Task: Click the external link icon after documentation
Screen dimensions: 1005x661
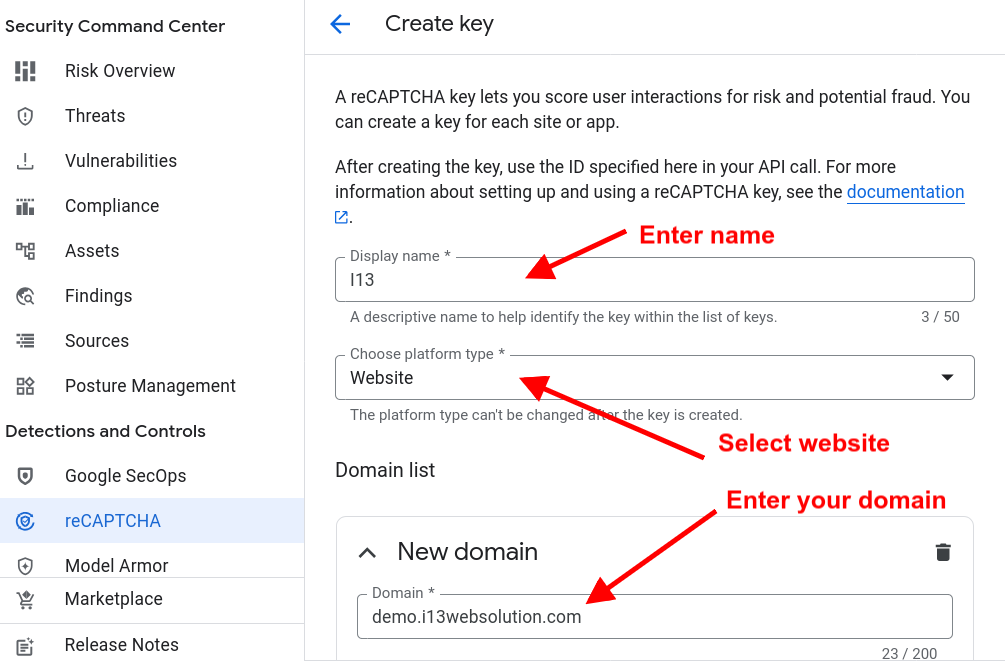Action: click(x=342, y=217)
